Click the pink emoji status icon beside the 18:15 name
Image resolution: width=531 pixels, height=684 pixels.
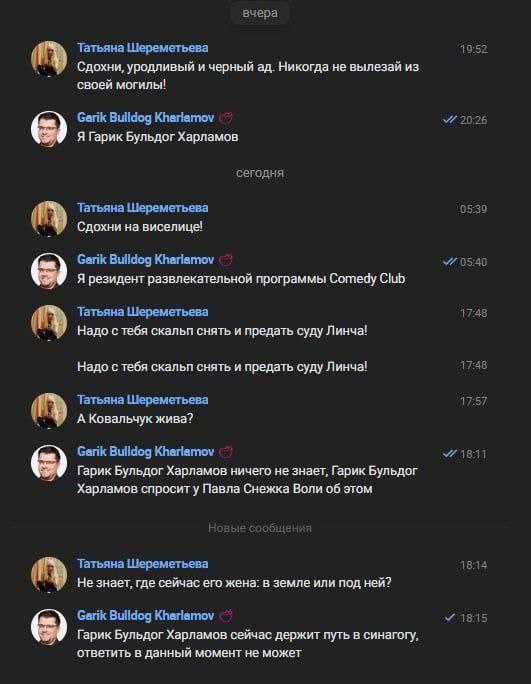click(x=226, y=616)
